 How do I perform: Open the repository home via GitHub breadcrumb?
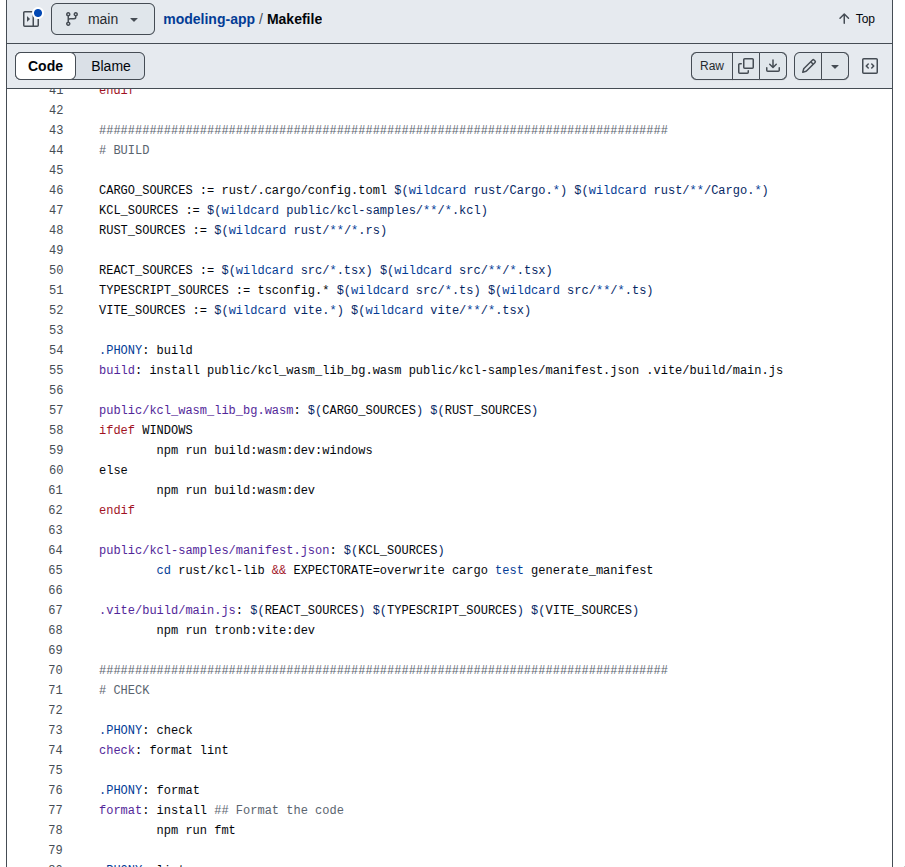pos(211,18)
